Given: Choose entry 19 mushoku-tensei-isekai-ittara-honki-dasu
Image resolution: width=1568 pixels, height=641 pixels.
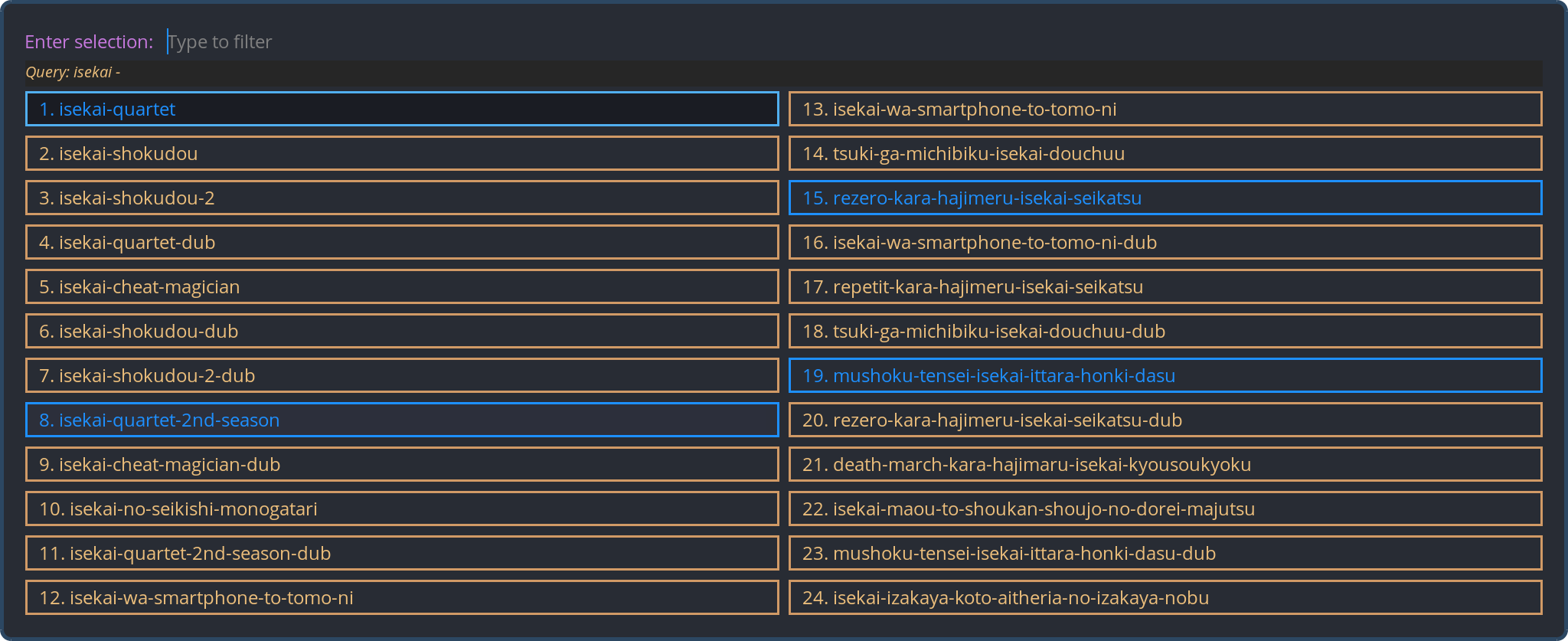Looking at the screenshot, I should click(1165, 375).
